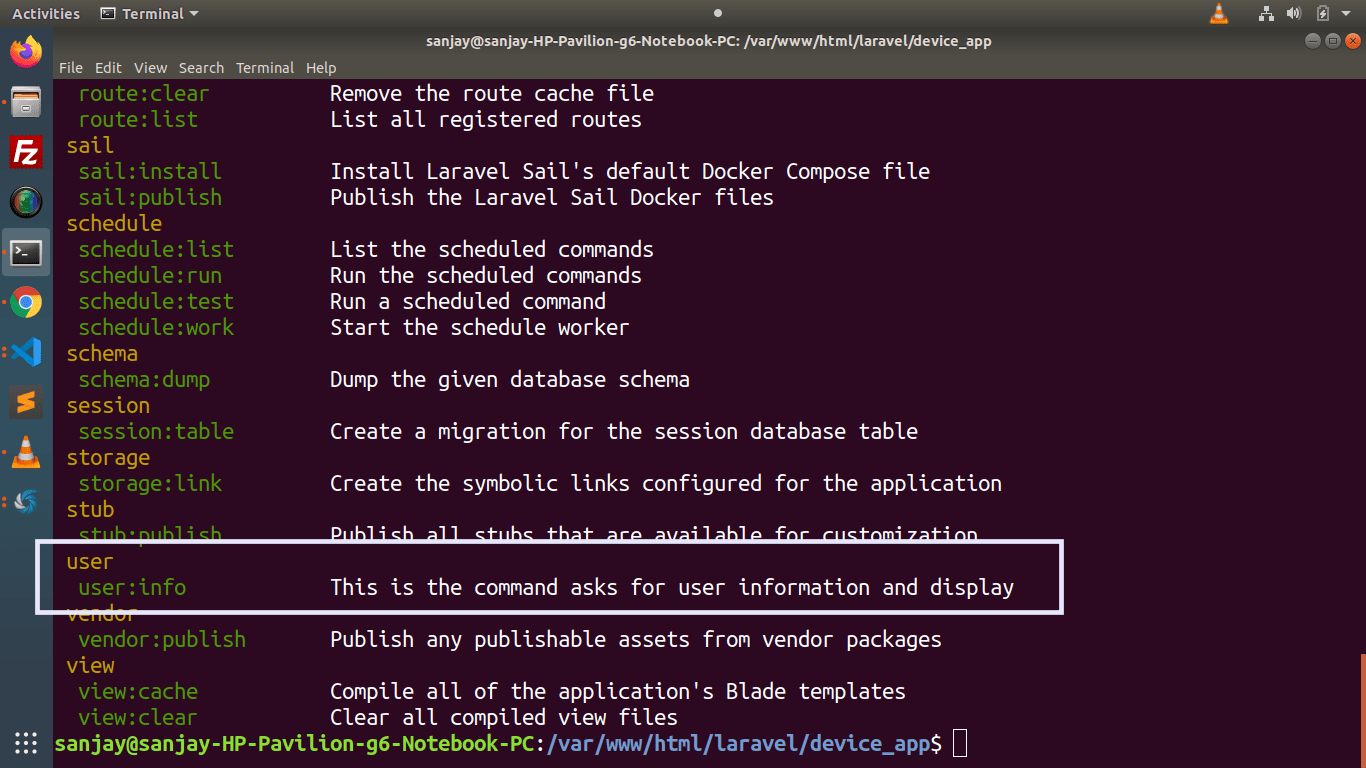Click the 'schedule:run' command text

point(150,276)
